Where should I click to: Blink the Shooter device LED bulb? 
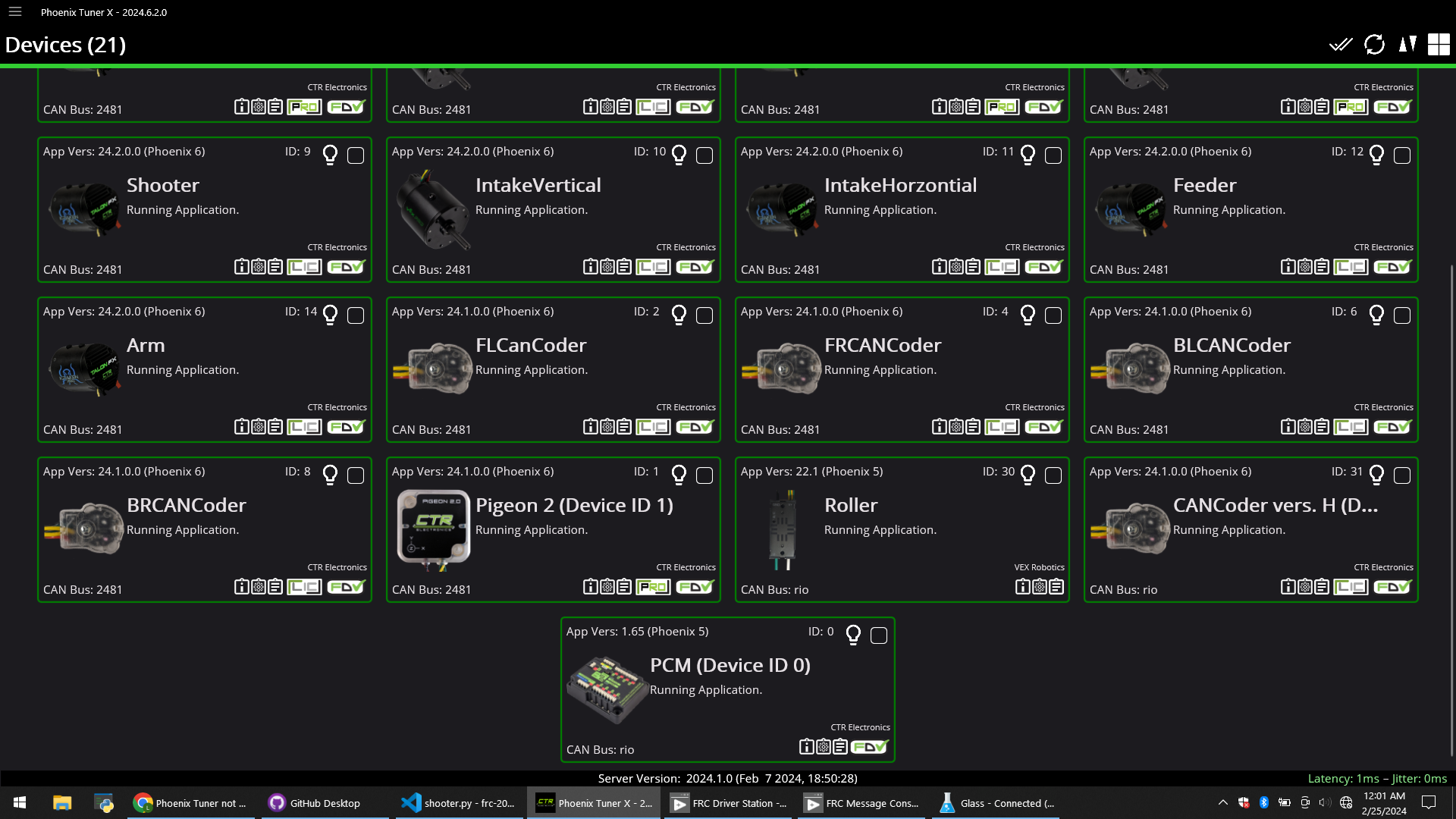click(330, 155)
